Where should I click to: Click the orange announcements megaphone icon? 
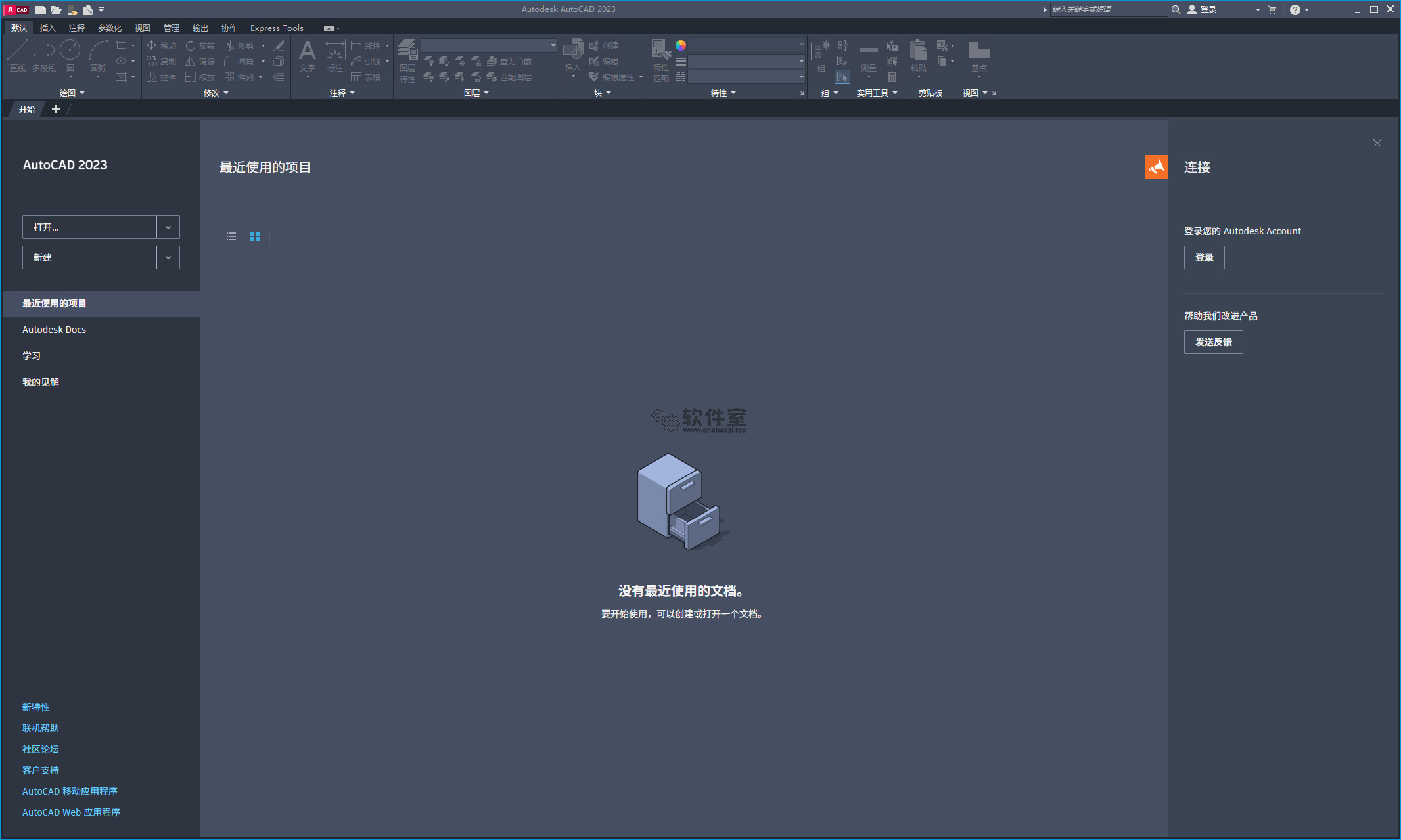click(1156, 167)
